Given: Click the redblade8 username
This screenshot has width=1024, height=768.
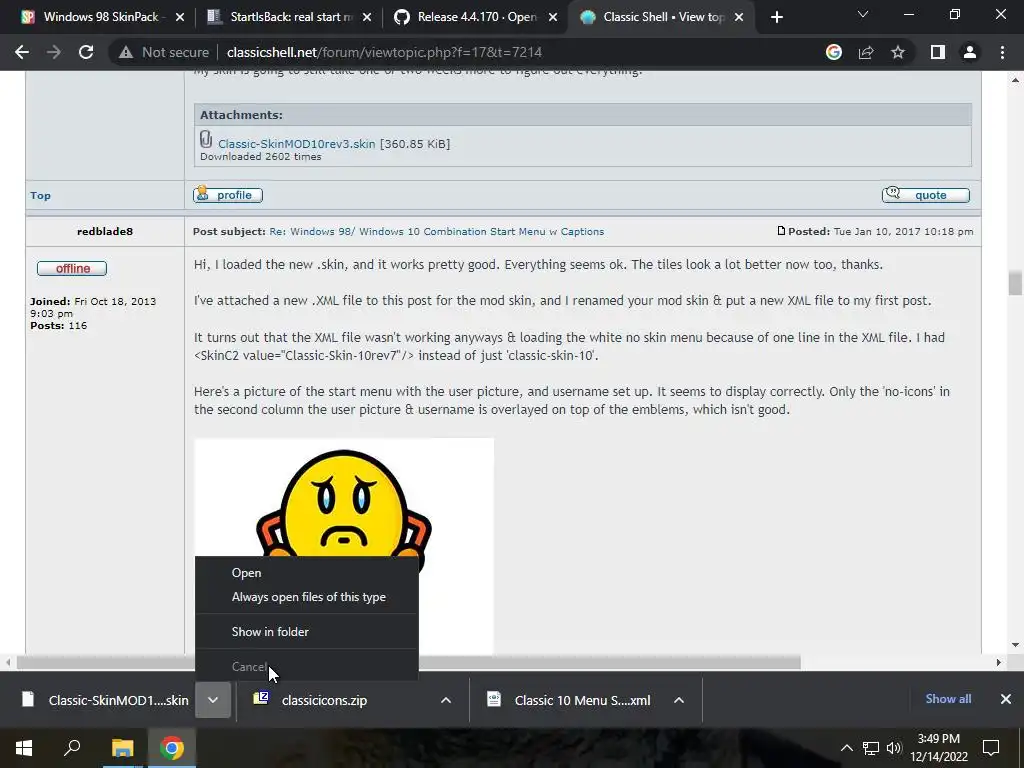Looking at the screenshot, I should coord(104,231).
